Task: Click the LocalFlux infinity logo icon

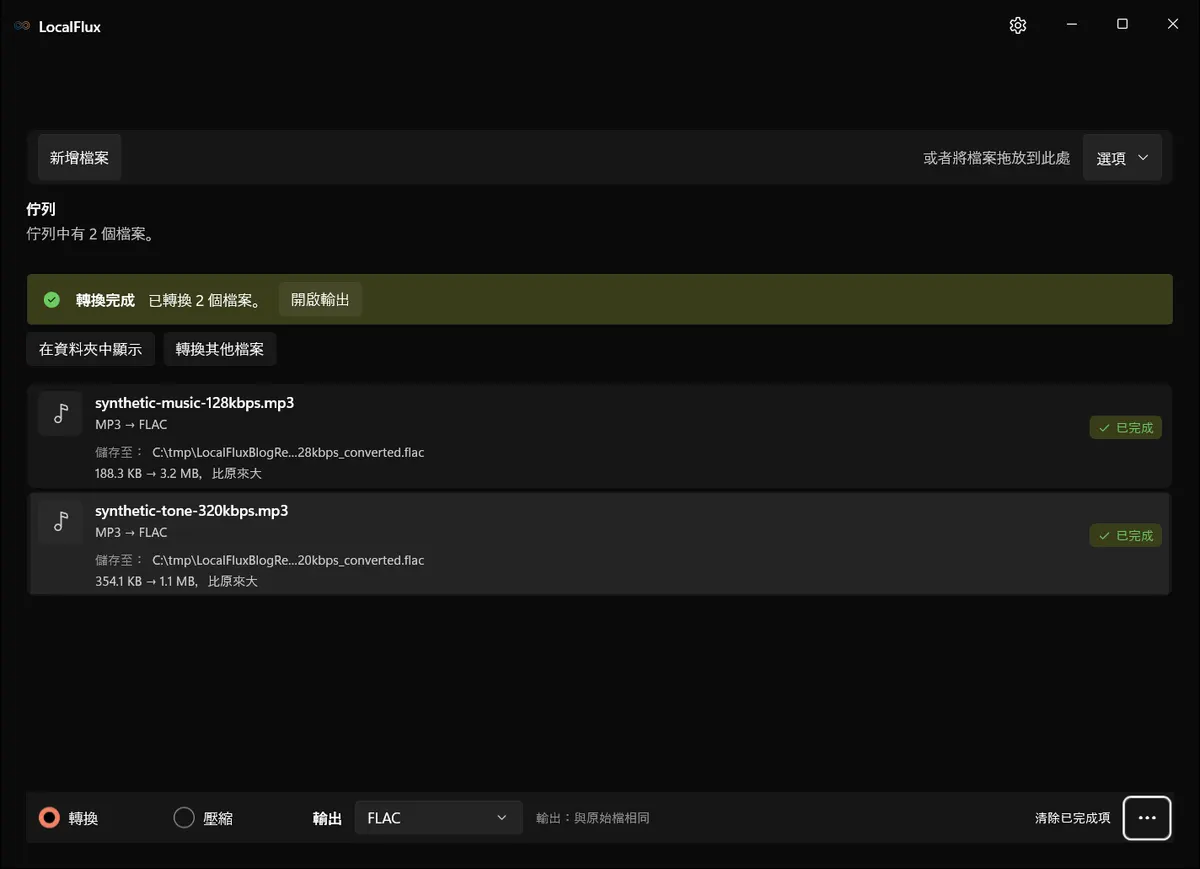Action: 22,27
